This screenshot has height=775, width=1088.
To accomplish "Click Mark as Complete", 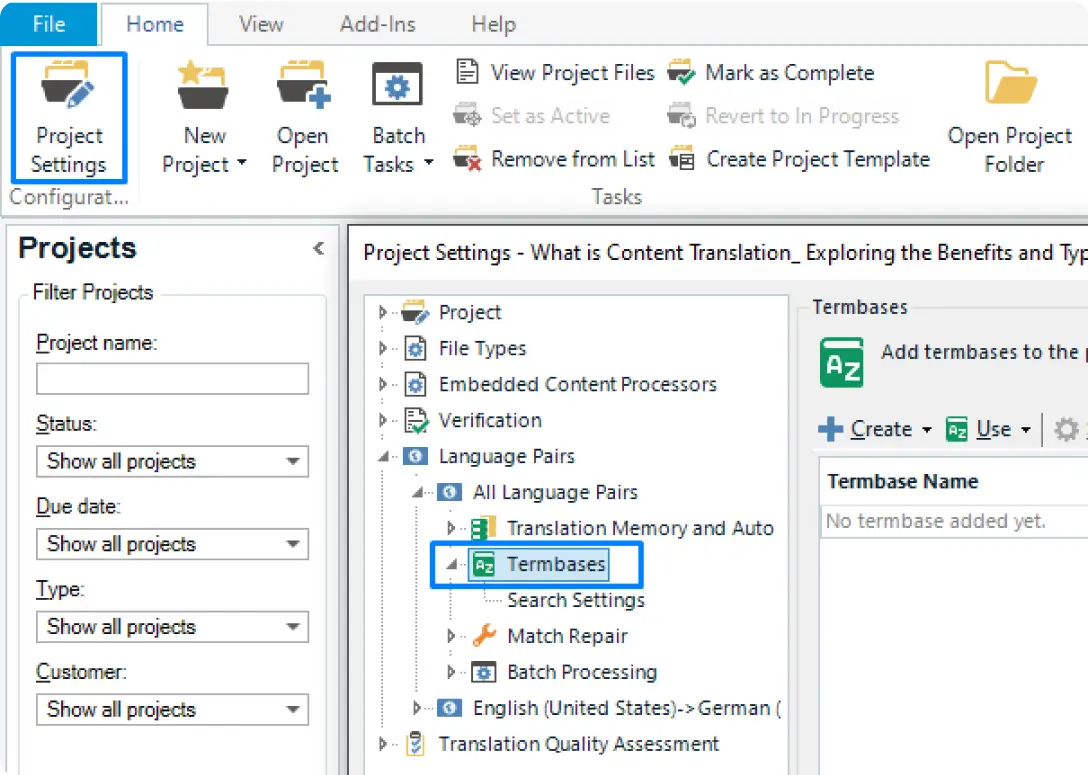I will pos(789,73).
